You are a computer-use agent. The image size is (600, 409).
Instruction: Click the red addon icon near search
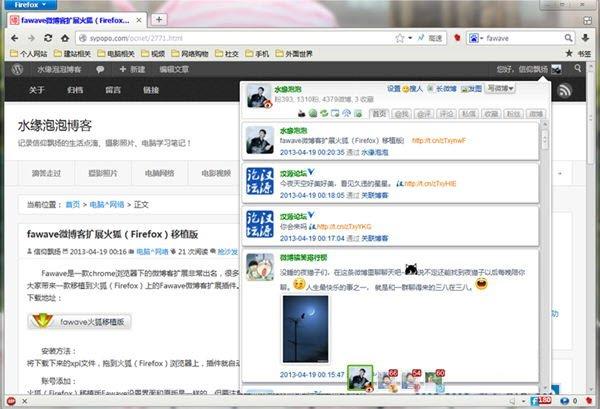pos(457,38)
